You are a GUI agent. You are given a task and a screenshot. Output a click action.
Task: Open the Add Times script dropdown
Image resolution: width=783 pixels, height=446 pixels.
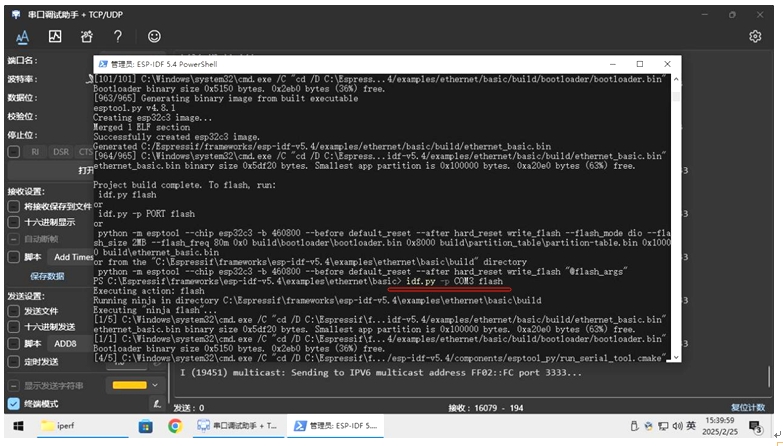tap(70, 257)
